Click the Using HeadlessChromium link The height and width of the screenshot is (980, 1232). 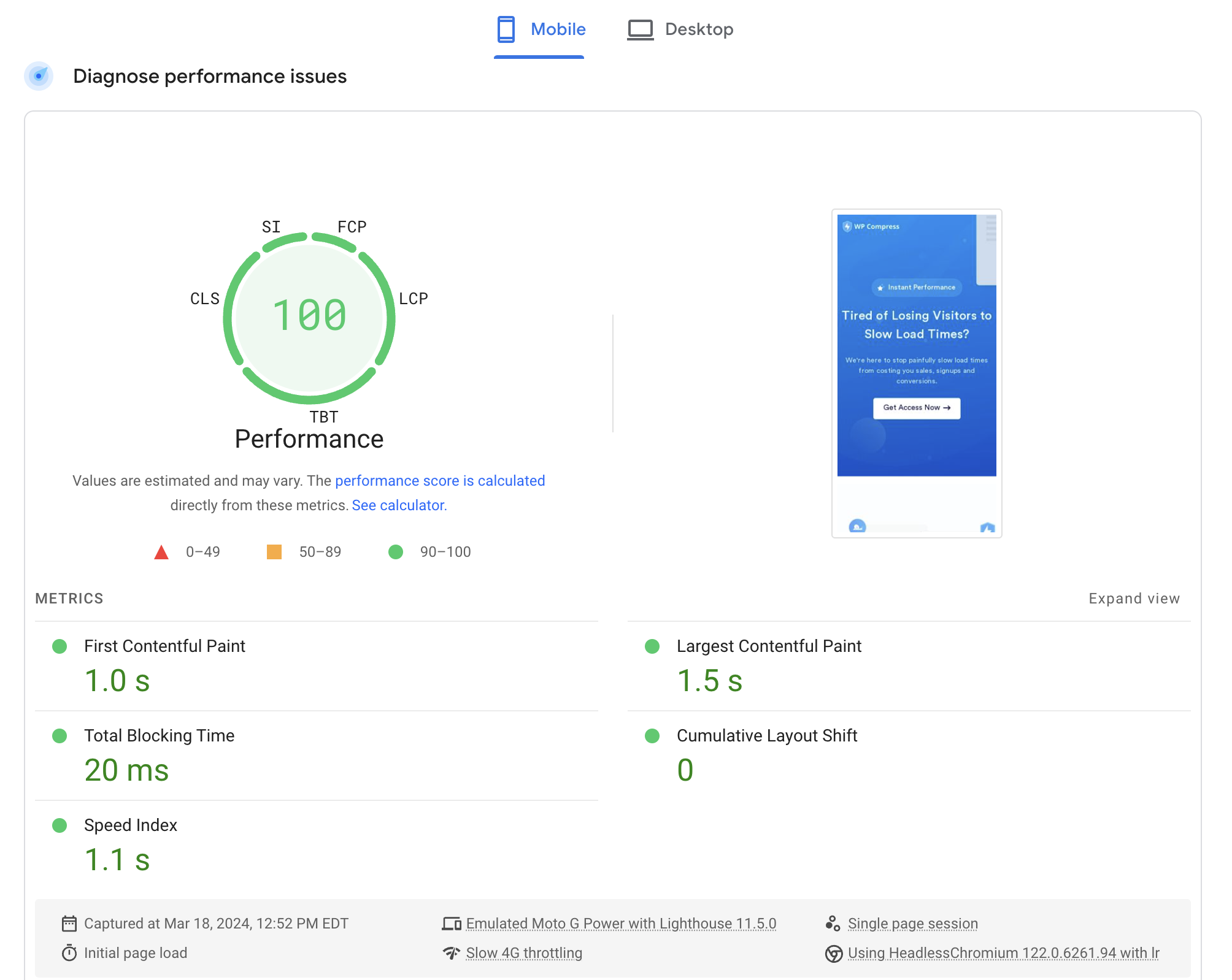pos(1003,953)
